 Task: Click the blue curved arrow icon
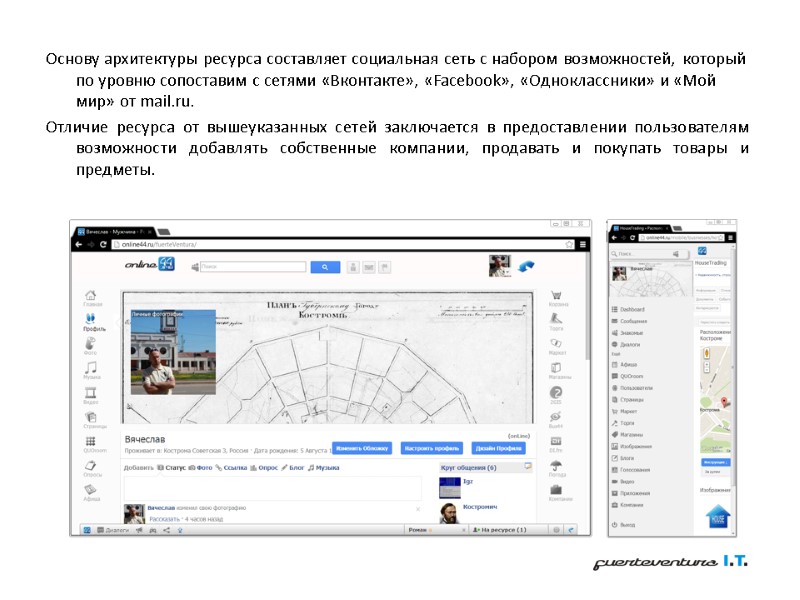pyautogui.click(x=527, y=266)
